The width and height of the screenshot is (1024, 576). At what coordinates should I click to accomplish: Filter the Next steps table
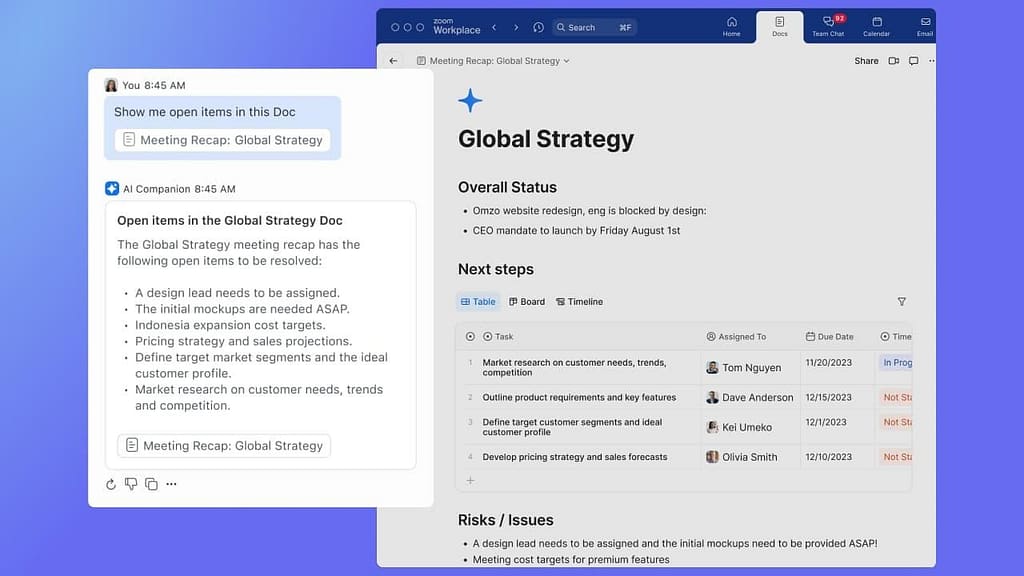[901, 302]
